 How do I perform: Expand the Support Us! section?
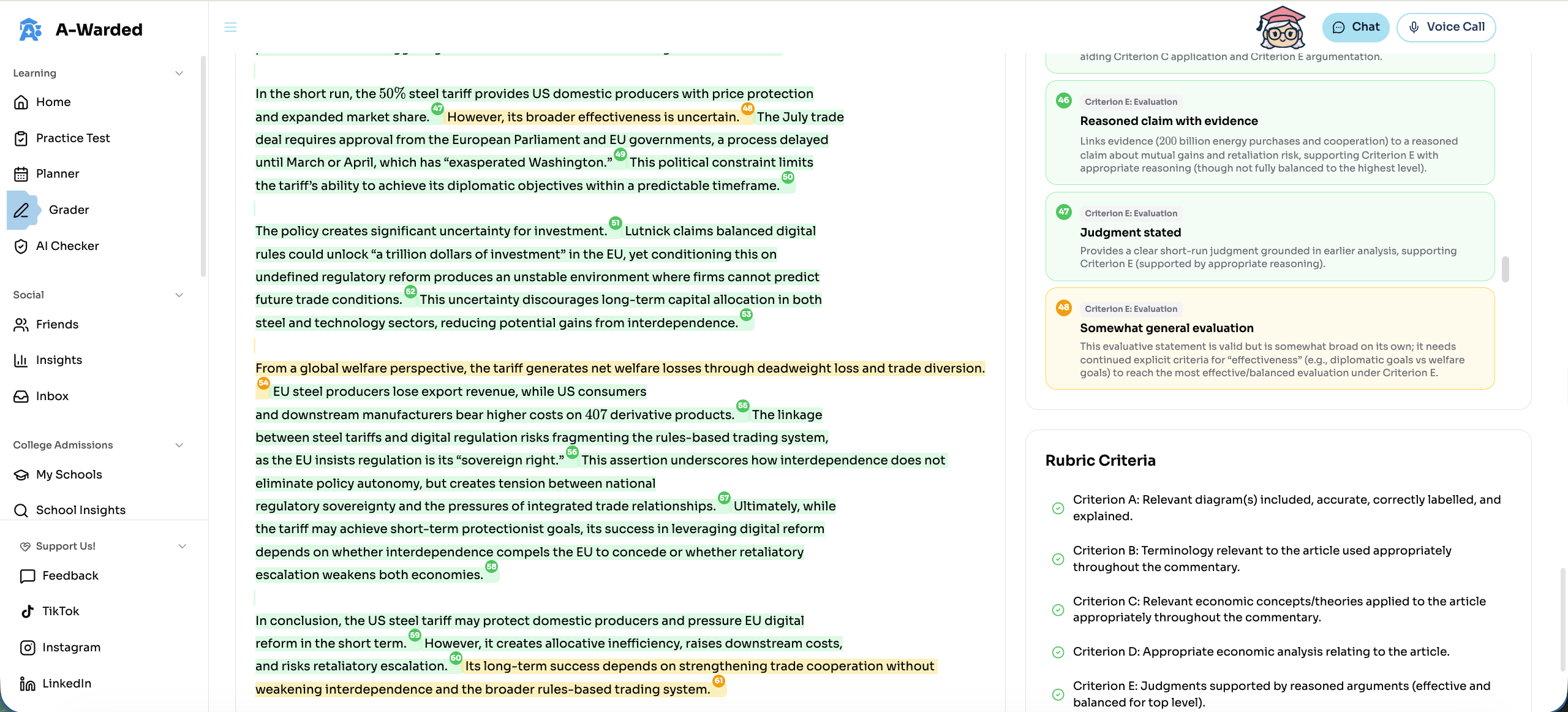[182, 545]
